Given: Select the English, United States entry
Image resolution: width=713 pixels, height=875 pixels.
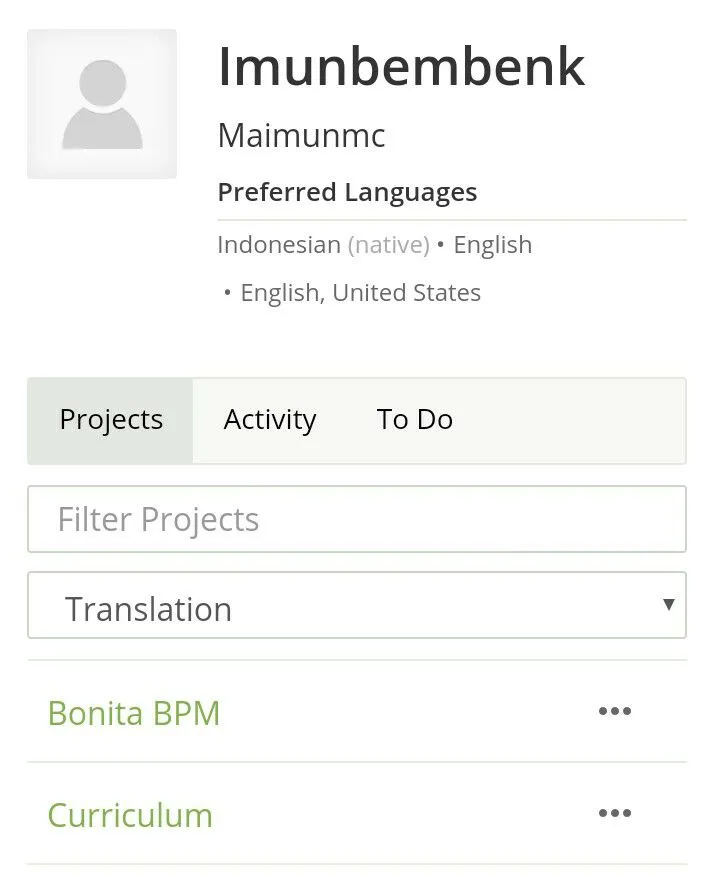Looking at the screenshot, I should tap(360, 293).
